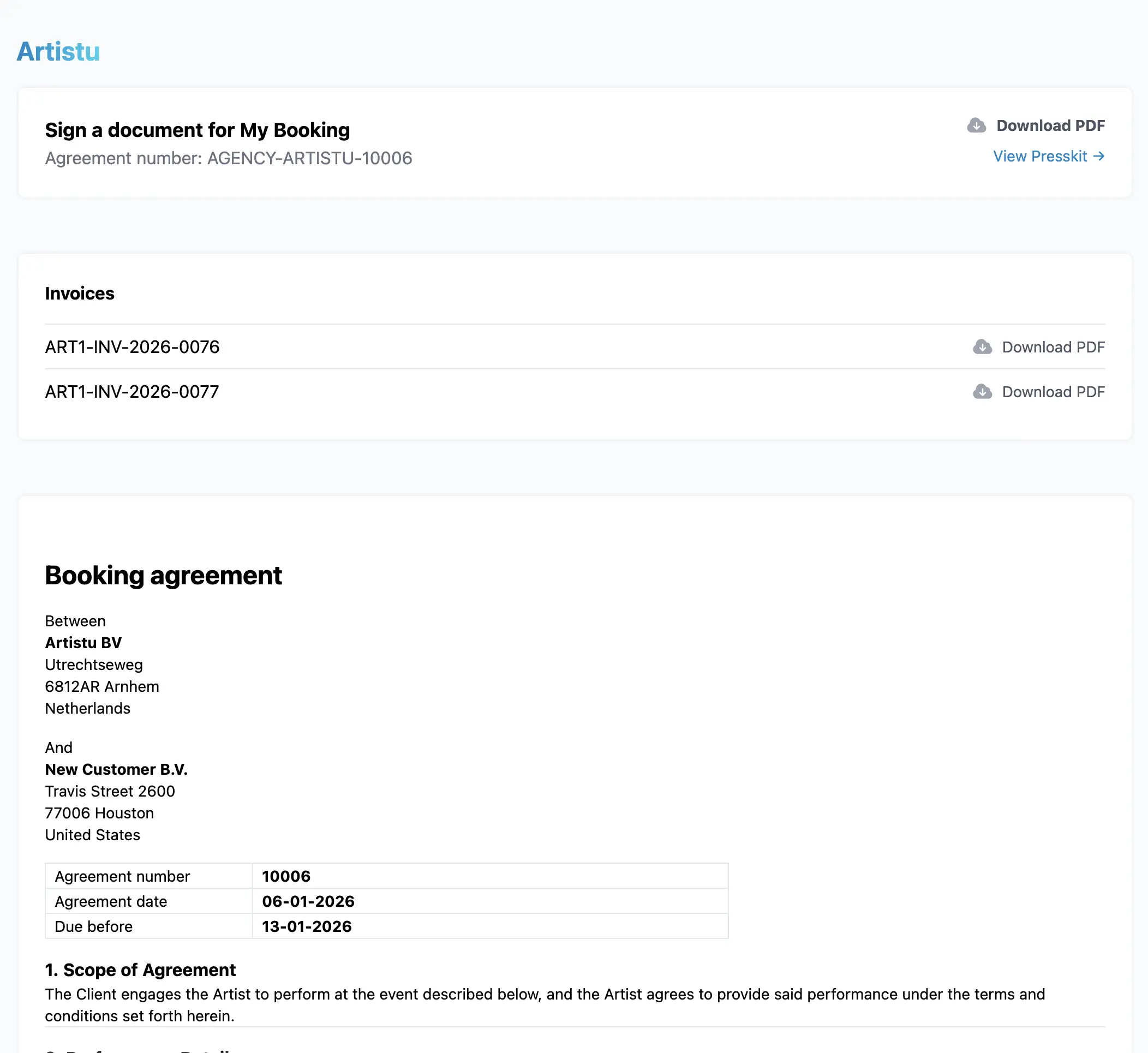Download PDF for invoice ending 0077
The image size is (1148, 1053).
coord(1053,391)
